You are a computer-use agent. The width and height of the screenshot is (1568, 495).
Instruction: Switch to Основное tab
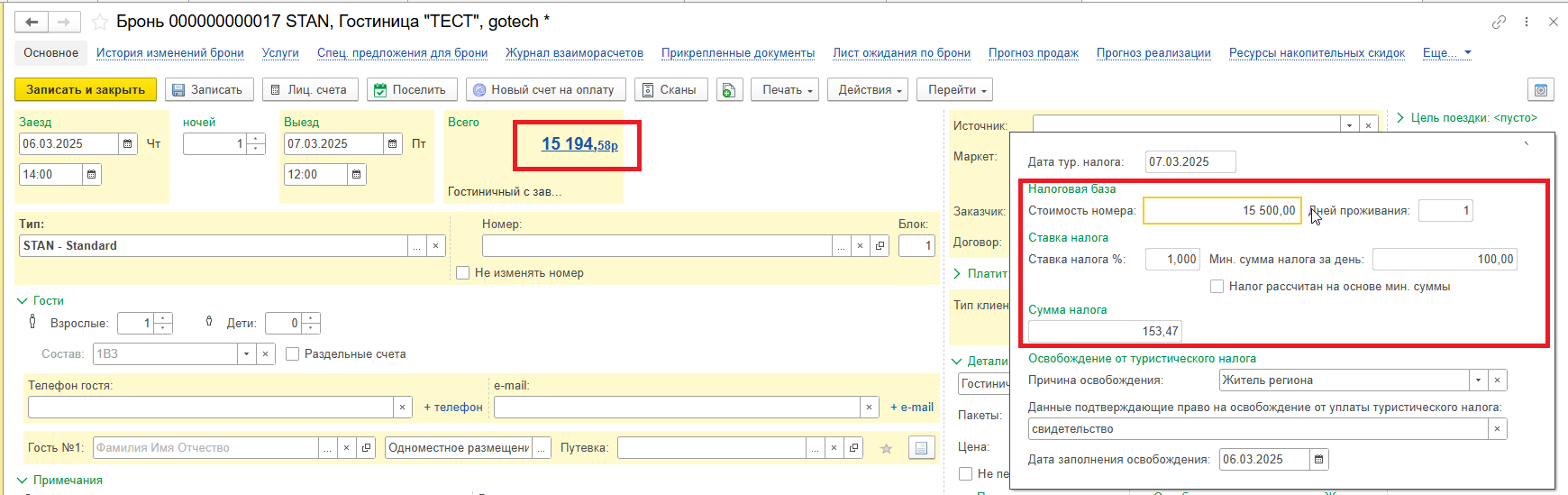(x=51, y=52)
